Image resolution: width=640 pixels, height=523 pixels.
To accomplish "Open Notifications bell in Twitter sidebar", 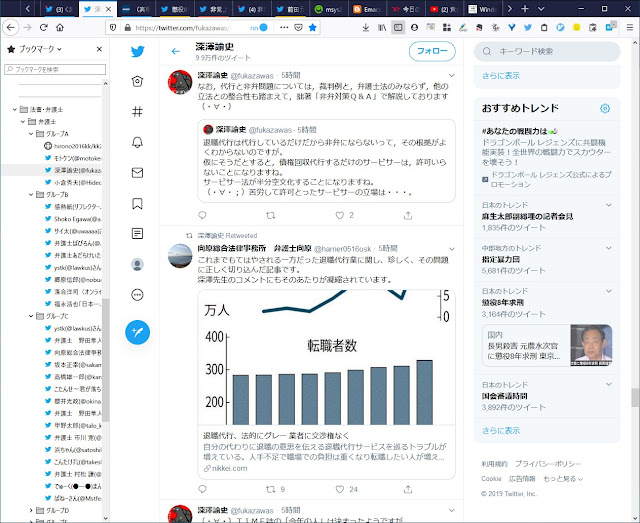I will coord(138,142).
